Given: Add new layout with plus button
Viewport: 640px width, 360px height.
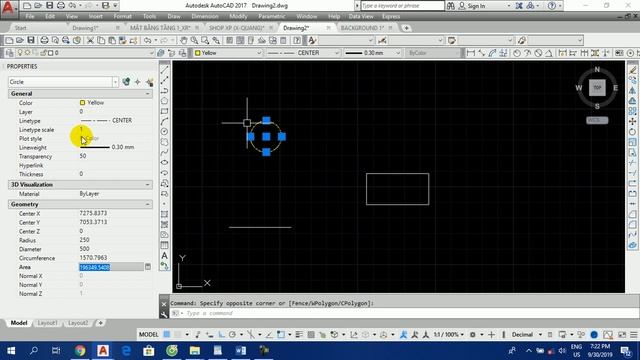Looking at the screenshot, I should pyautogui.click(x=100, y=323).
